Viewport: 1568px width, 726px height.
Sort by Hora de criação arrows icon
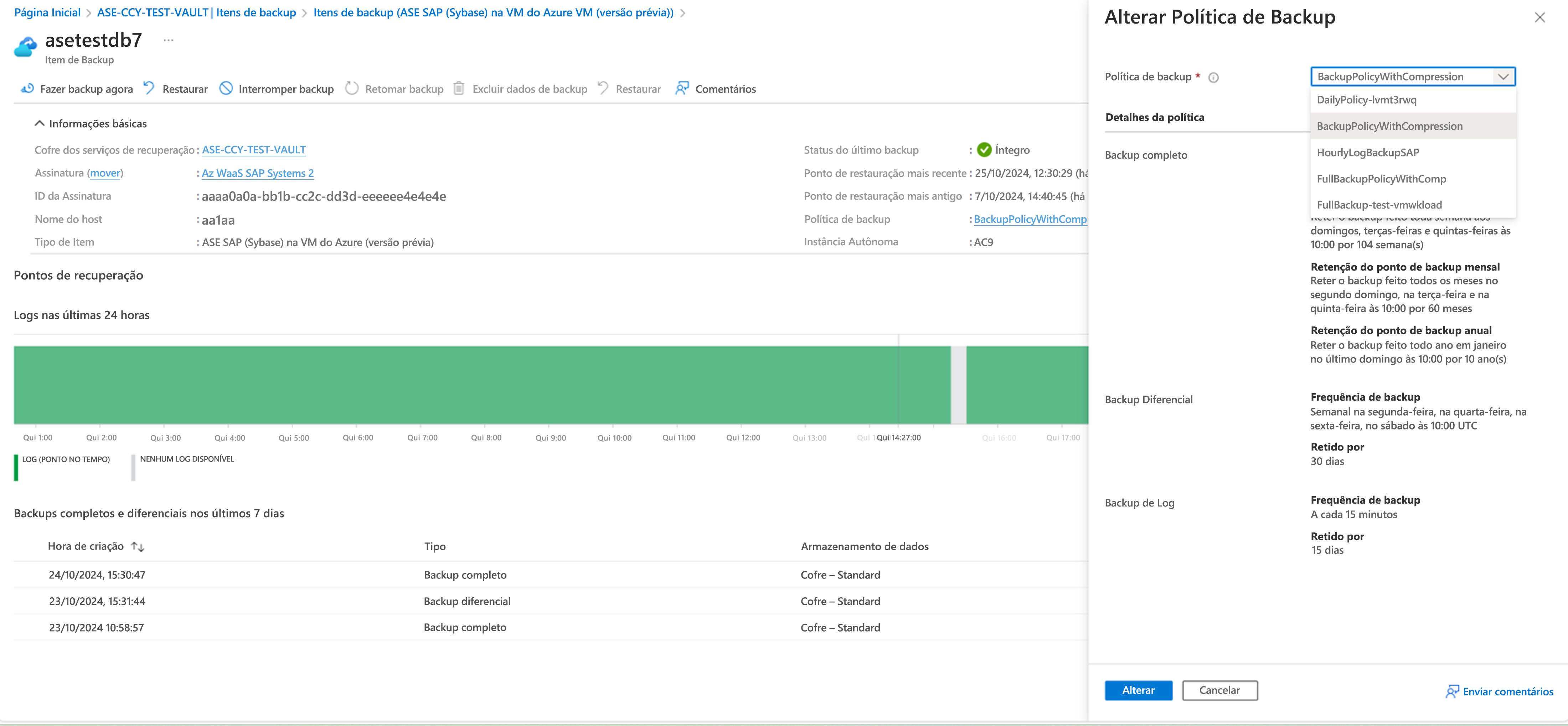coord(138,546)
